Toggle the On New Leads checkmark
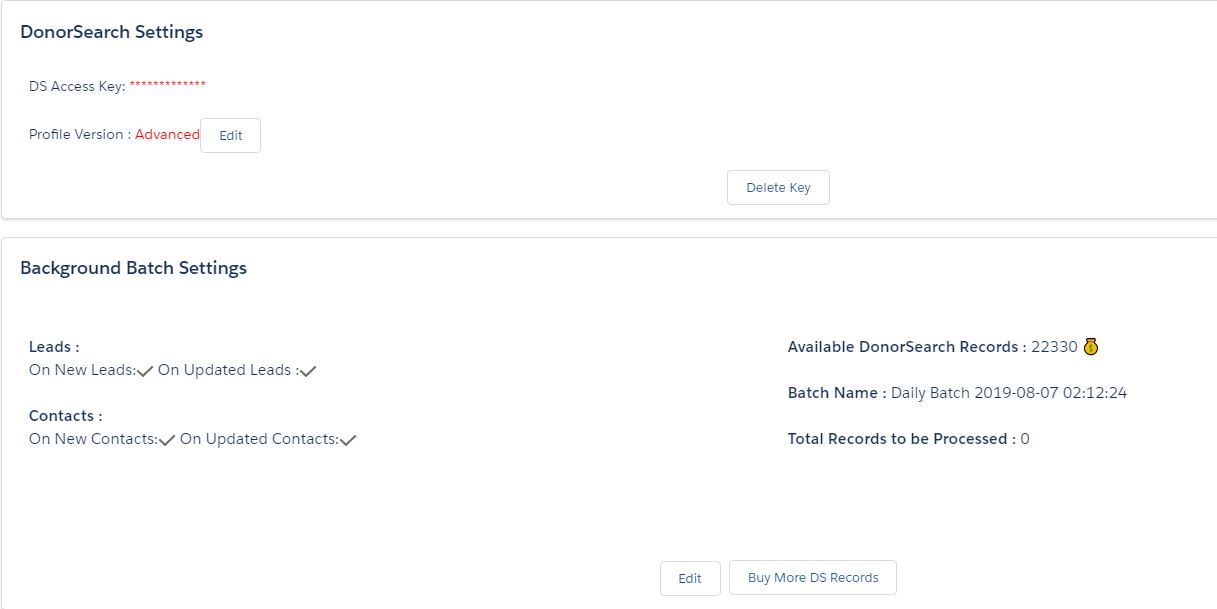The height and width of the screenshot is (609, 1217). [145, 371]
